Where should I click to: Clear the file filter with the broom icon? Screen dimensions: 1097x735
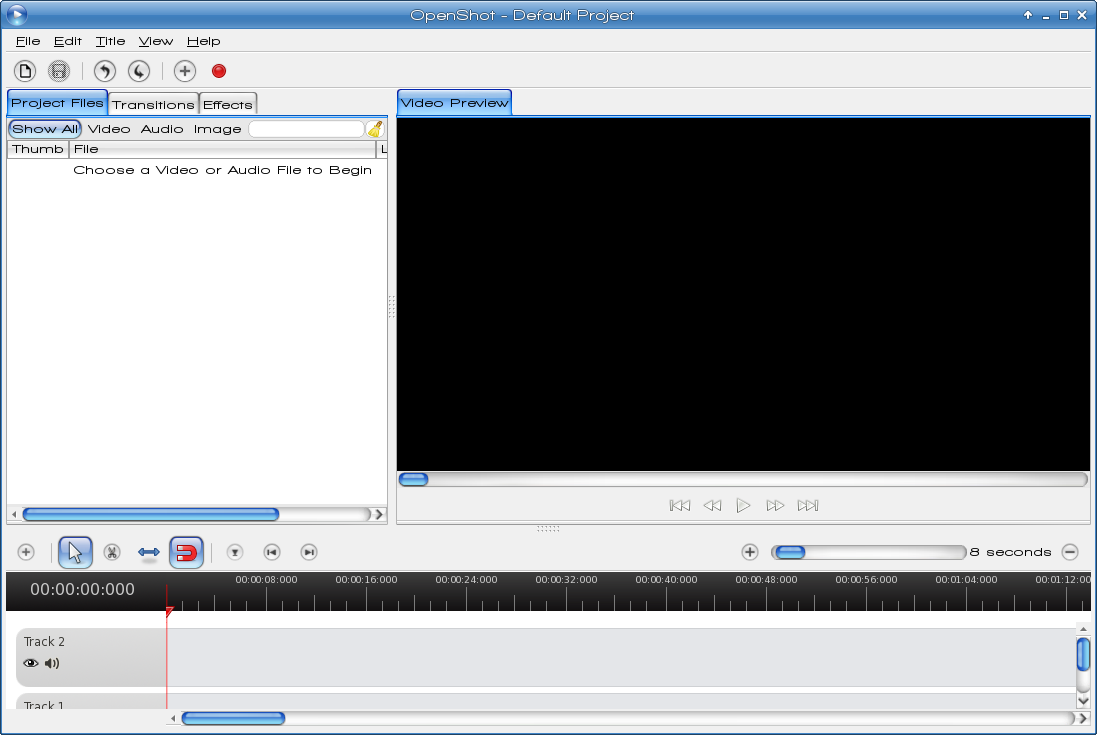pos(376,129)
